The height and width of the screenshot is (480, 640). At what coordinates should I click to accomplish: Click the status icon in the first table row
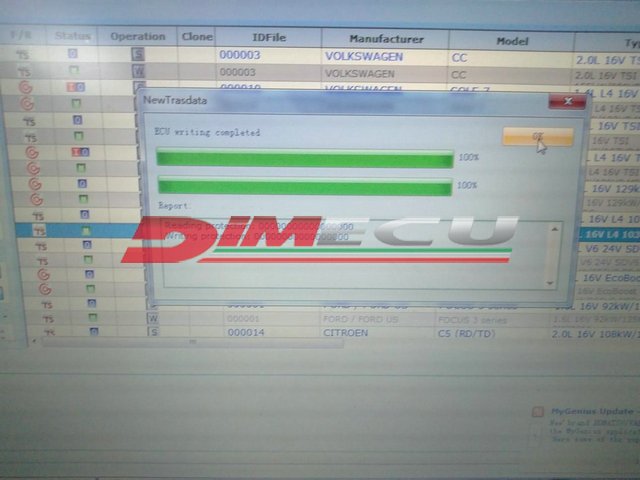pyautogui.click(x=72, y=54)
